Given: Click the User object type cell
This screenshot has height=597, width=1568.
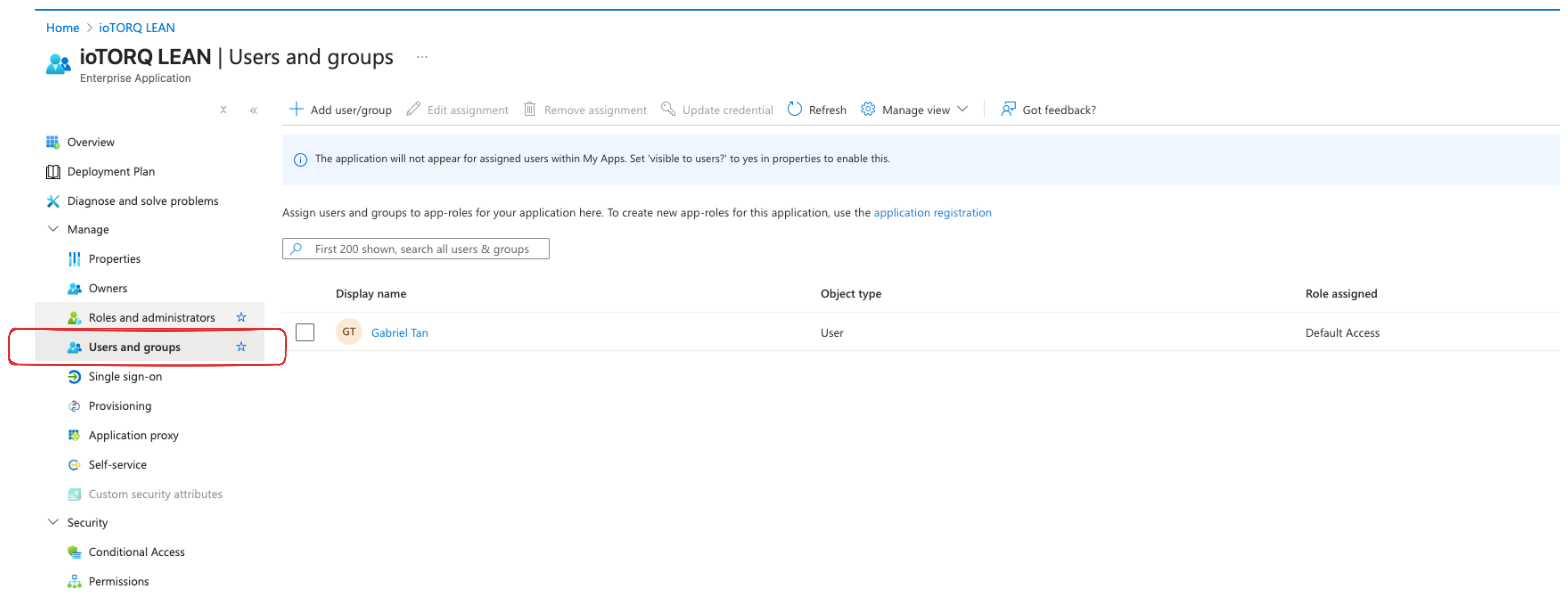Looking at the screenshot, I should (x=831, y=332).
